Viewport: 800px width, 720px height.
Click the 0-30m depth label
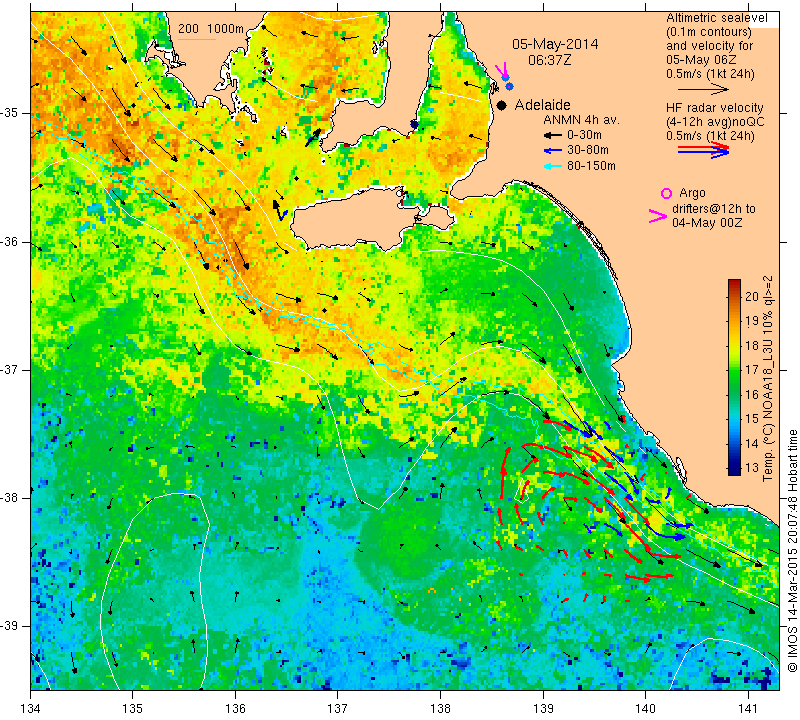pos(585,135)
